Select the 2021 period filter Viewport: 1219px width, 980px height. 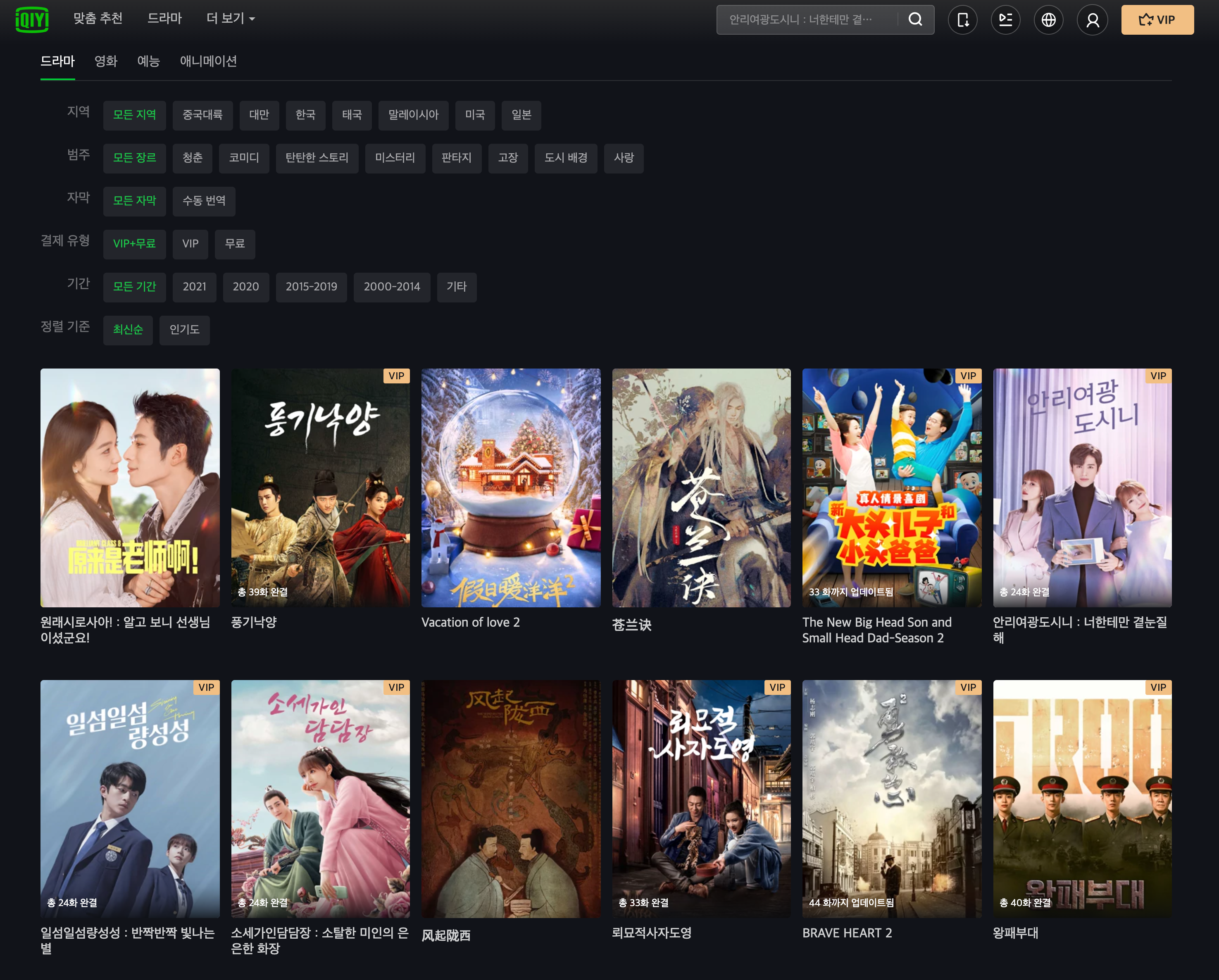(194, 287)
